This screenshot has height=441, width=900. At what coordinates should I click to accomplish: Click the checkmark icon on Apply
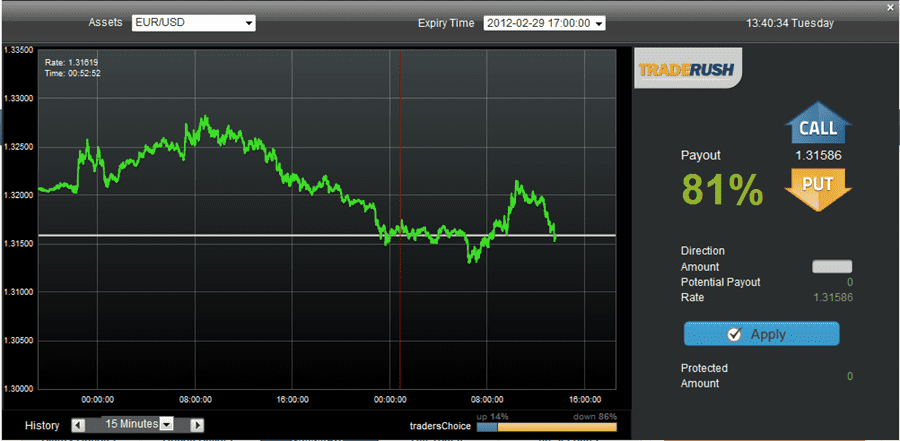[734, 335]
